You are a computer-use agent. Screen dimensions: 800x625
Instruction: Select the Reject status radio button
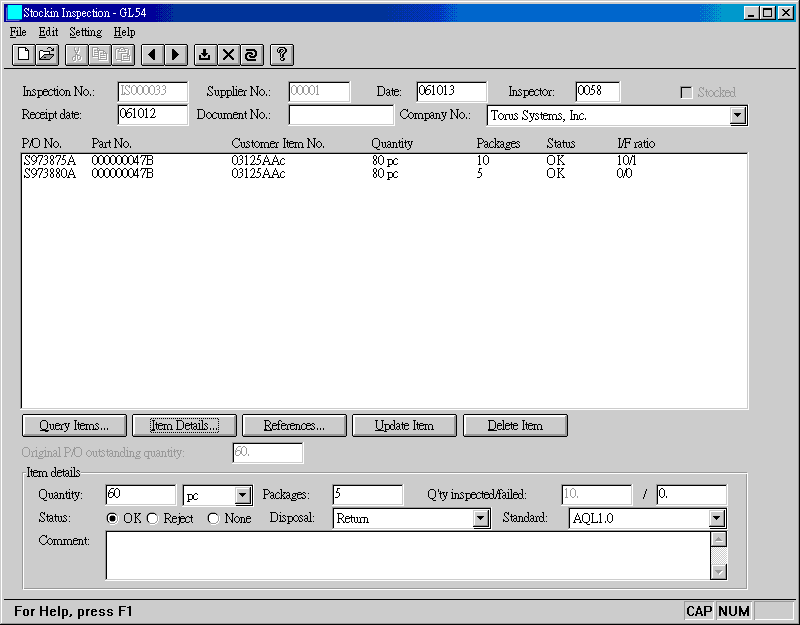tap(153, 519)
